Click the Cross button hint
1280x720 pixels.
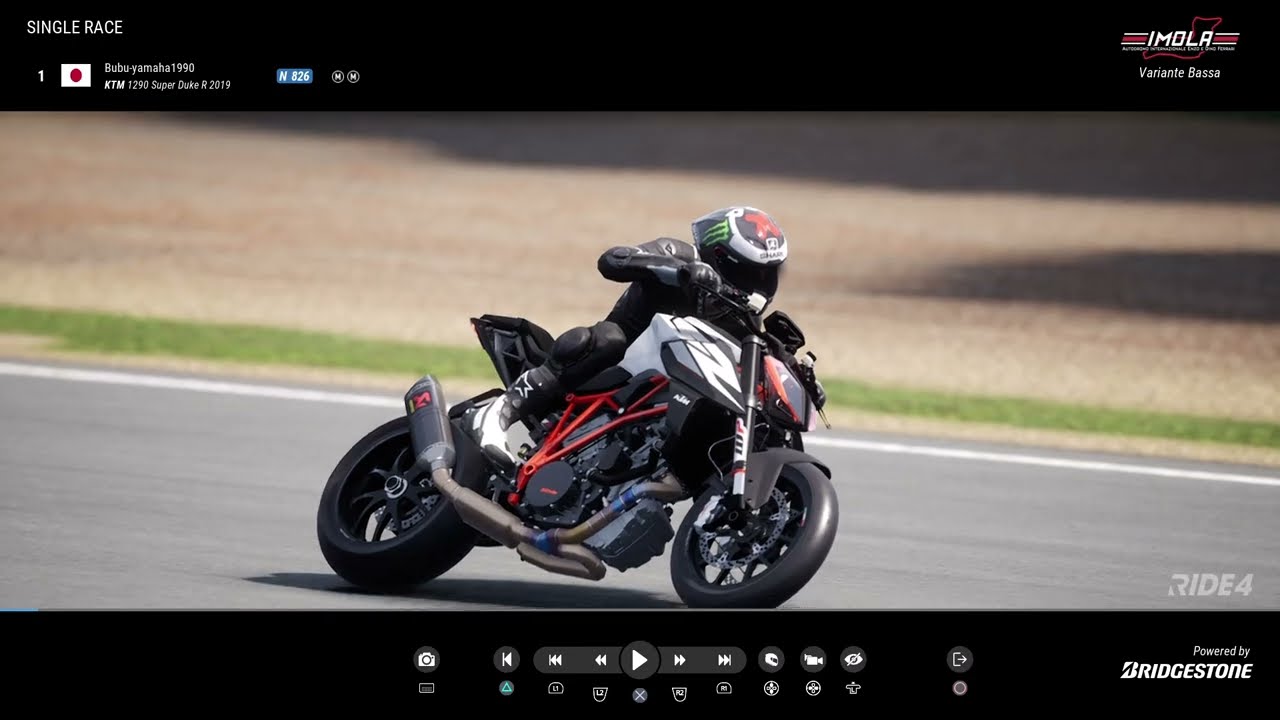(640, 695)
